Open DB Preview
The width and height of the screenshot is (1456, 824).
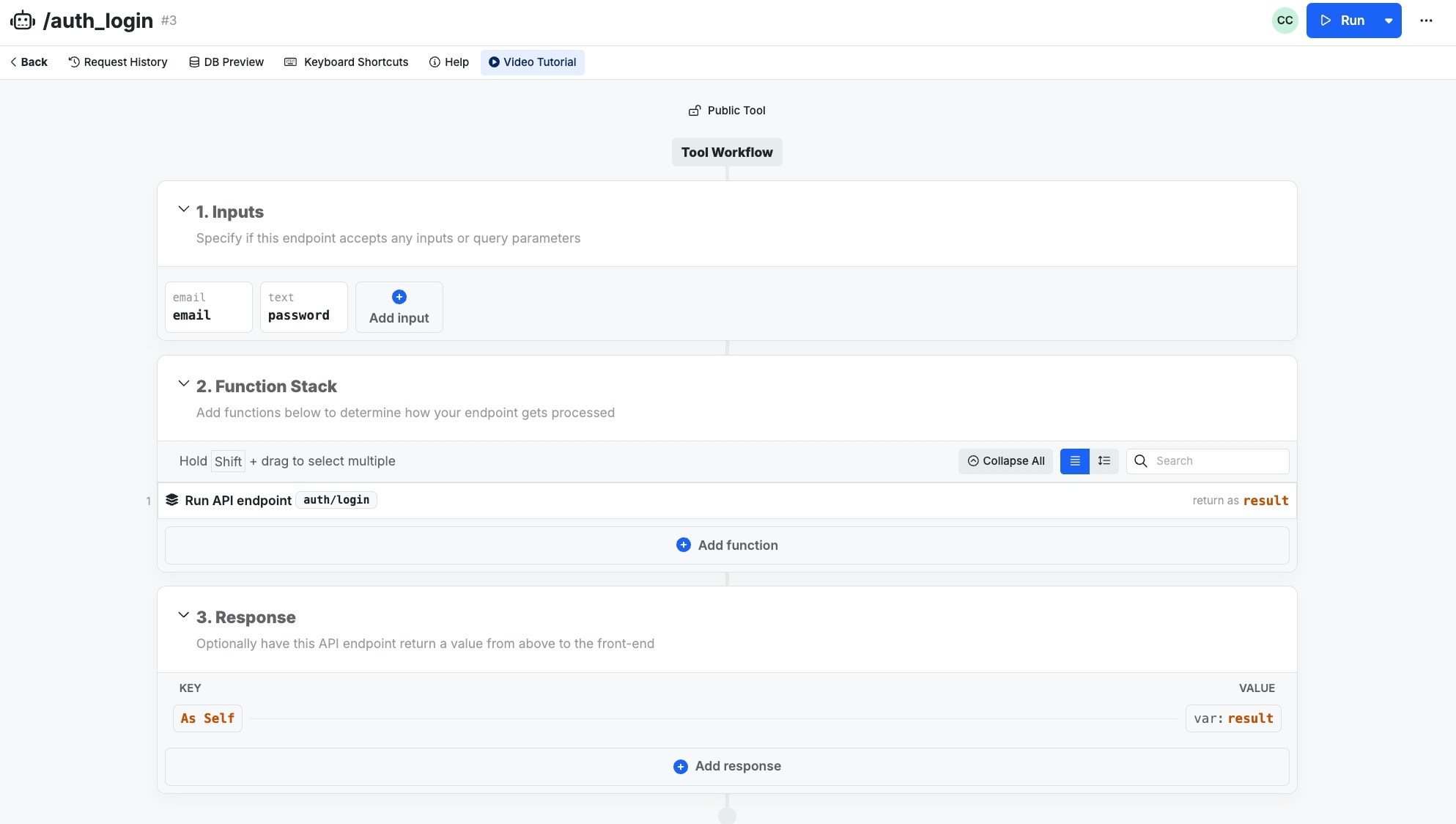(226, 62)
